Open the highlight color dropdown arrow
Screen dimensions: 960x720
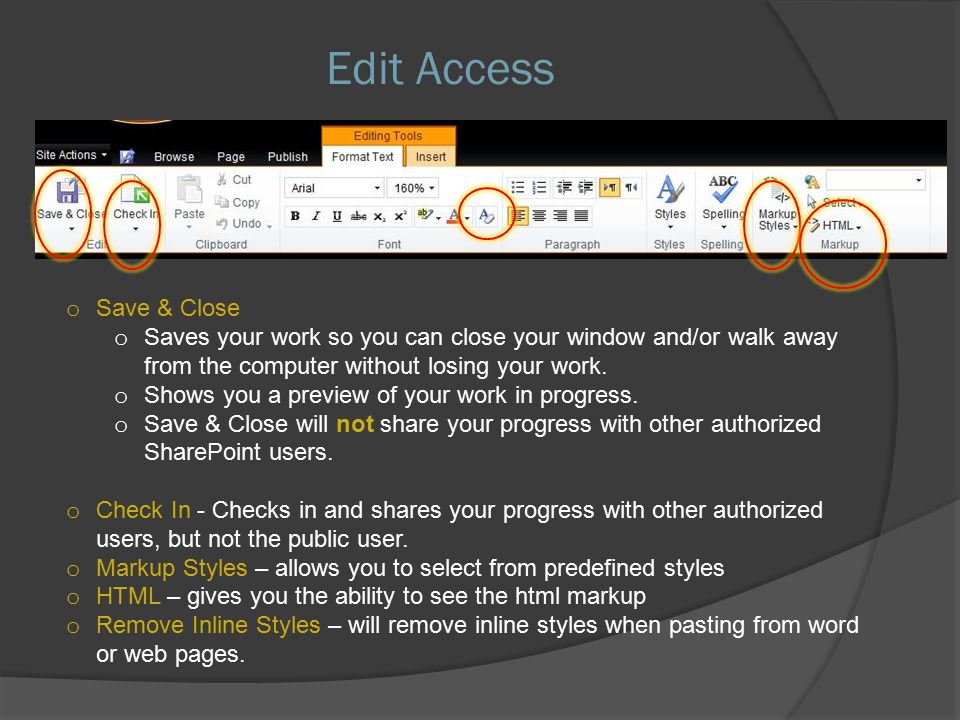(x=438, y=217)
